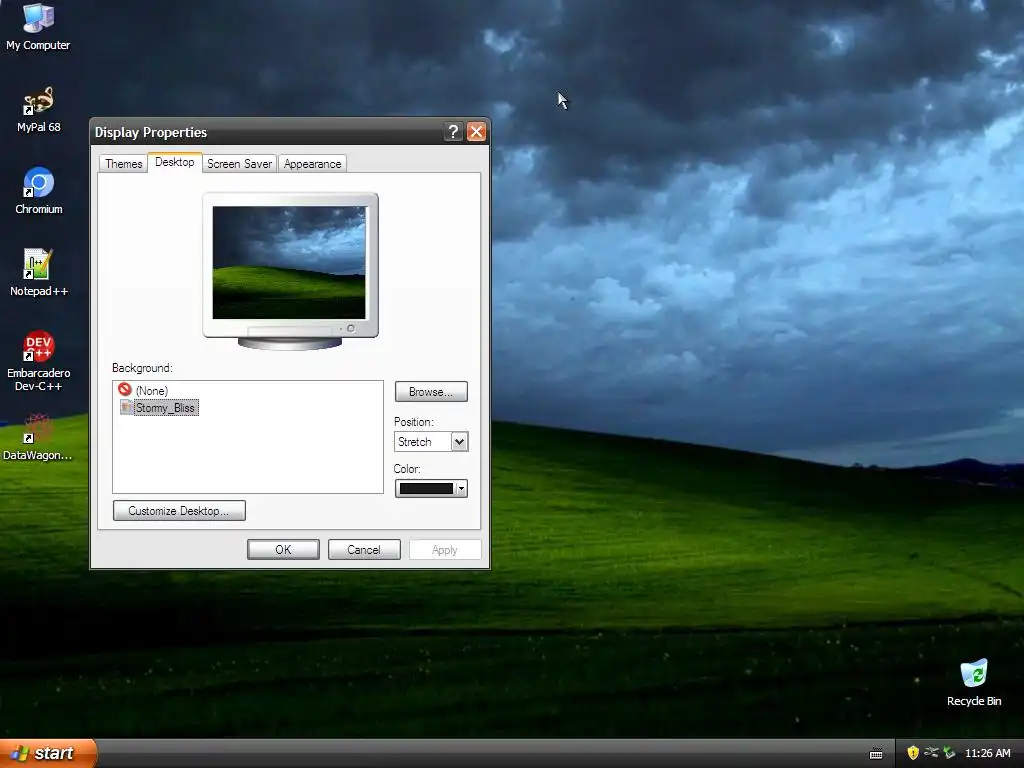
Task: Click the red no-symbol icon beside (None)
Action: 125,390
